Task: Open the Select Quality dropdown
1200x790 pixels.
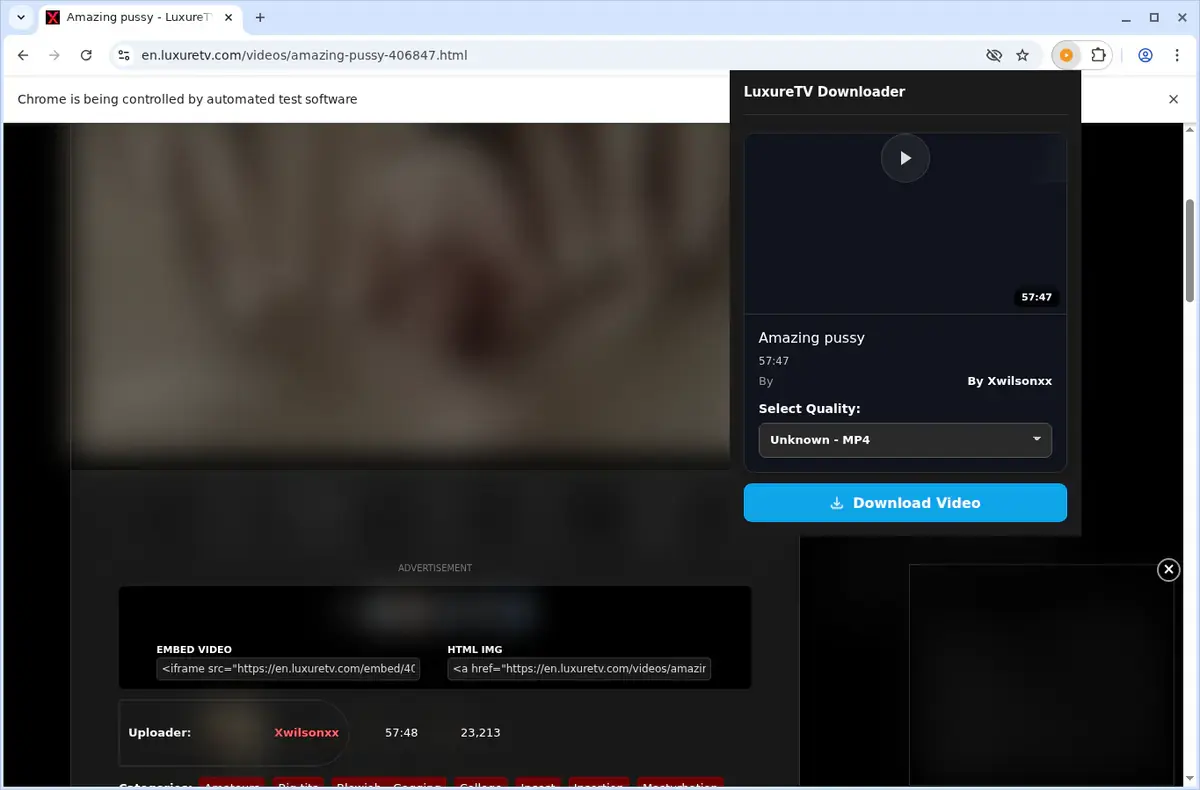Action: click(x=905, y=440)
